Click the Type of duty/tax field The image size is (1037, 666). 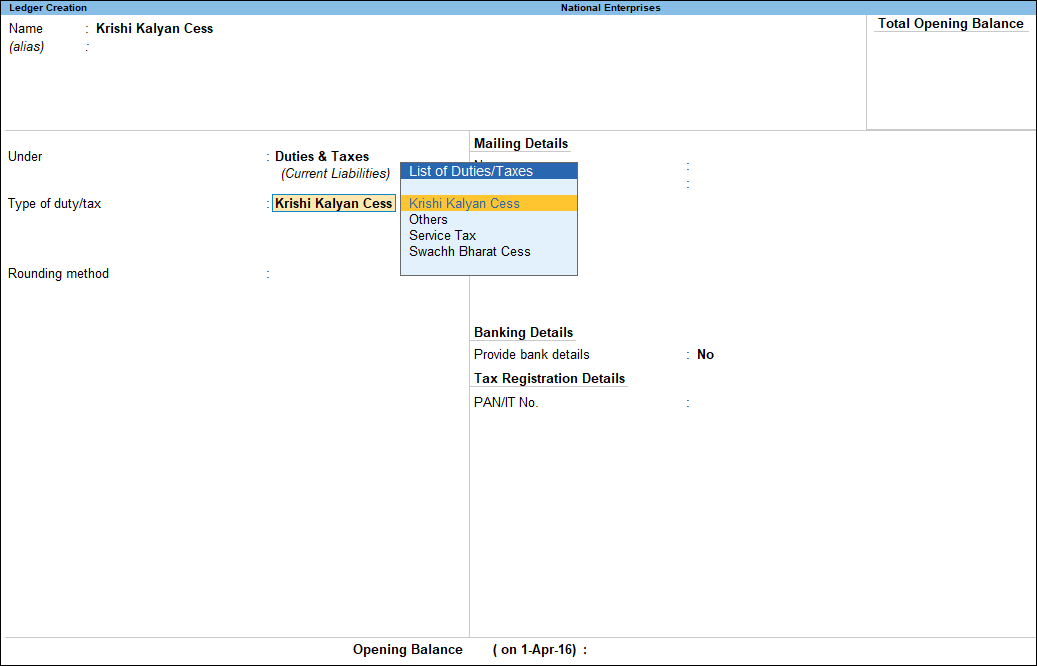coord(334,204)
